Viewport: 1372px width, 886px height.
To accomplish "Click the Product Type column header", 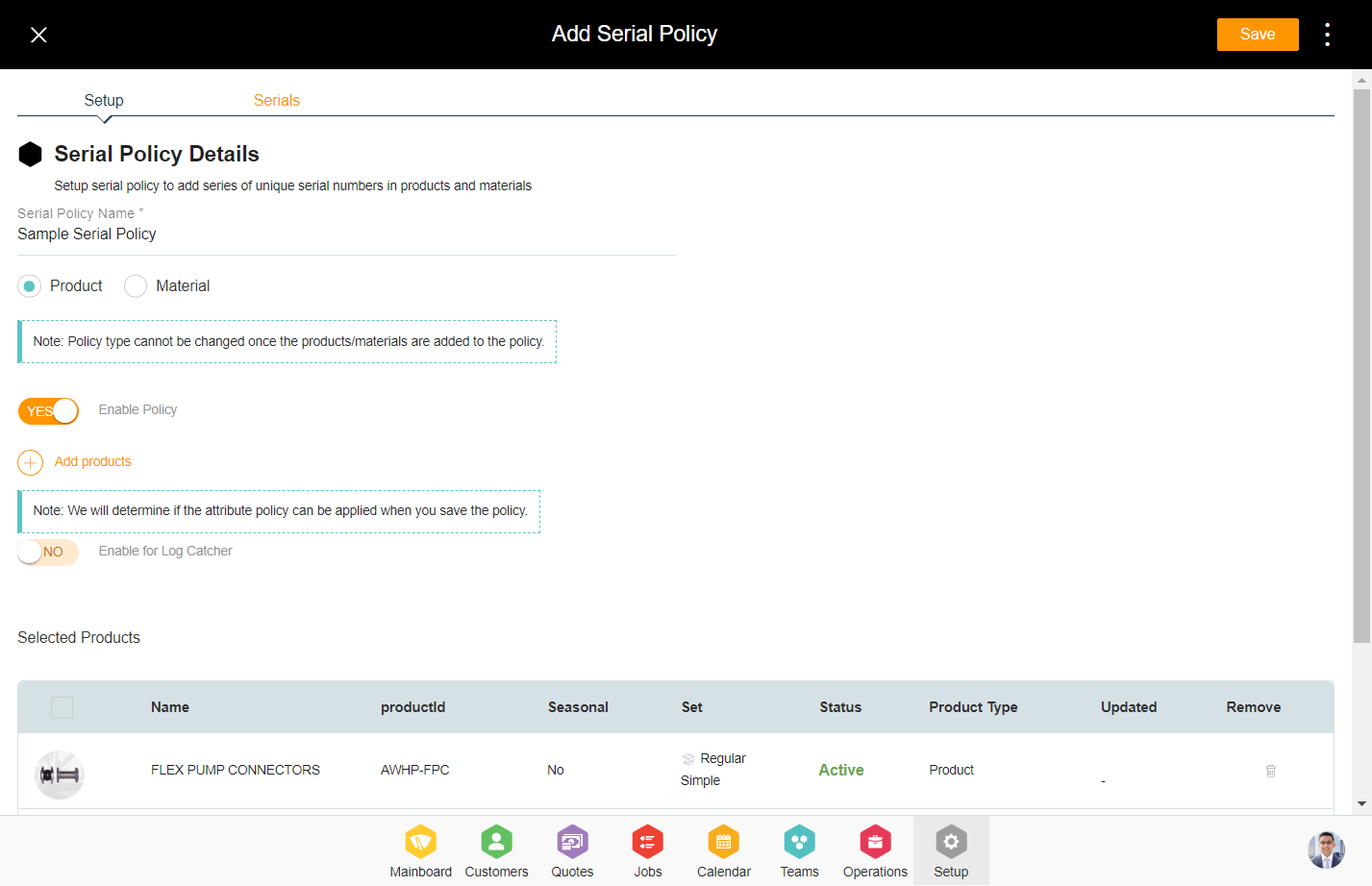I will point(973,707).
